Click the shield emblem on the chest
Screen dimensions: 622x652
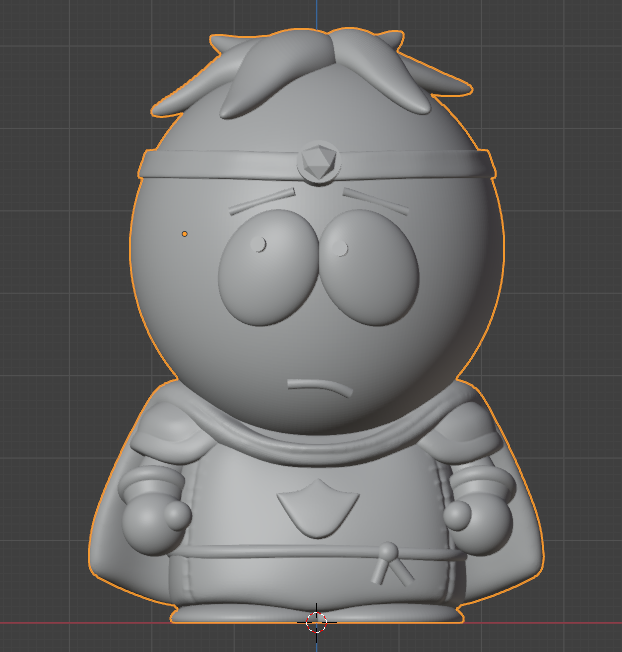(x=318, y=508)
